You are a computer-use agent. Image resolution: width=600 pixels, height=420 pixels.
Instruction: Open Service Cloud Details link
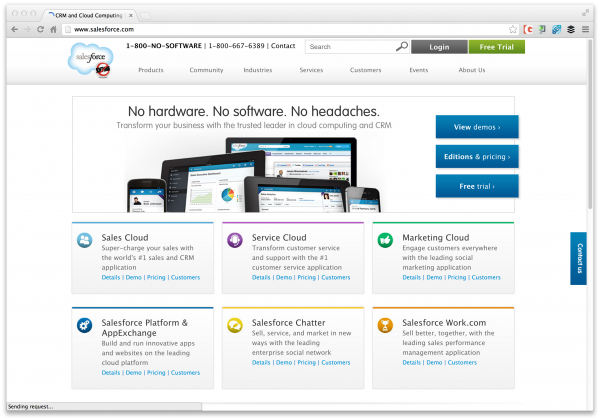(261, 277)
